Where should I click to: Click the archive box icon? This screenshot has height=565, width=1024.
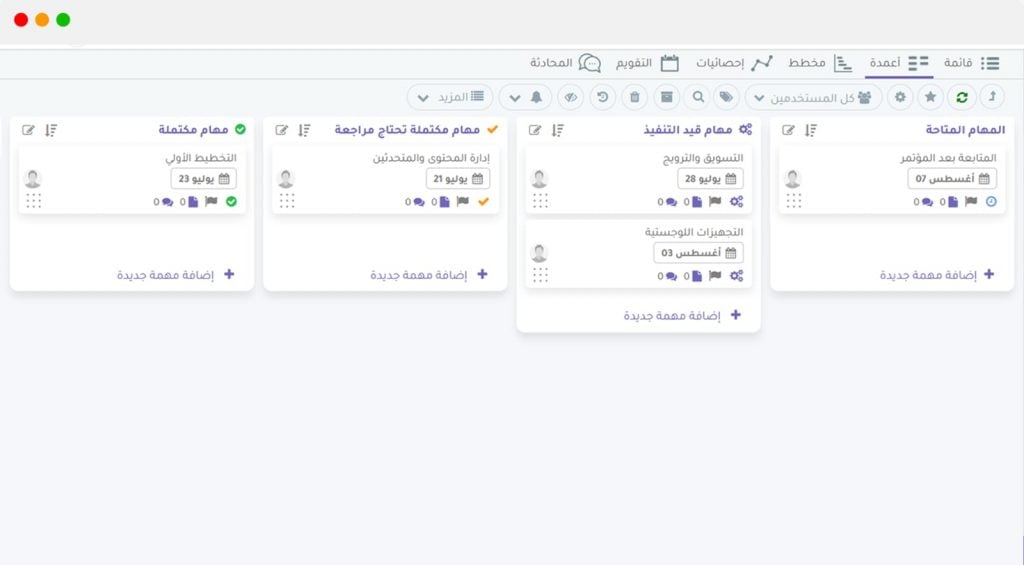click(x=667, y=97)
